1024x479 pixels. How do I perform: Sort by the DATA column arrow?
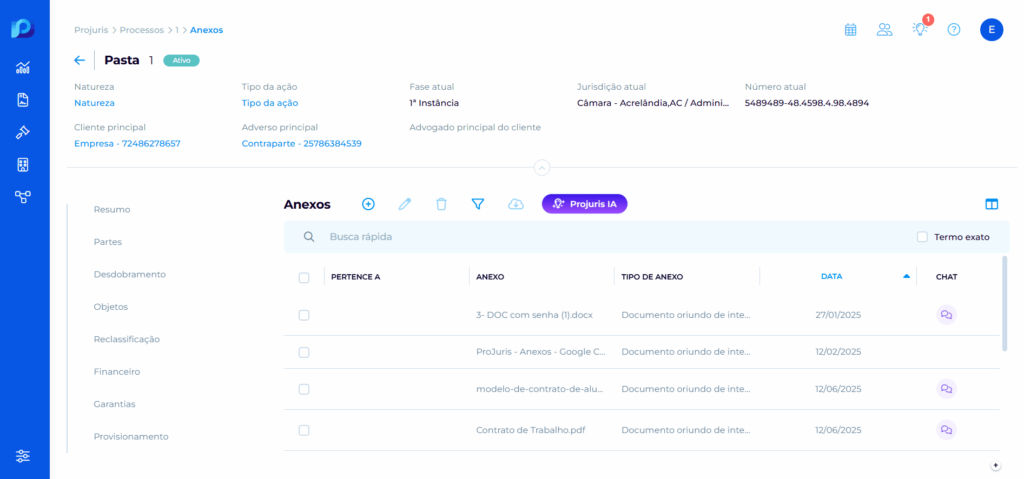pos(906,276)
